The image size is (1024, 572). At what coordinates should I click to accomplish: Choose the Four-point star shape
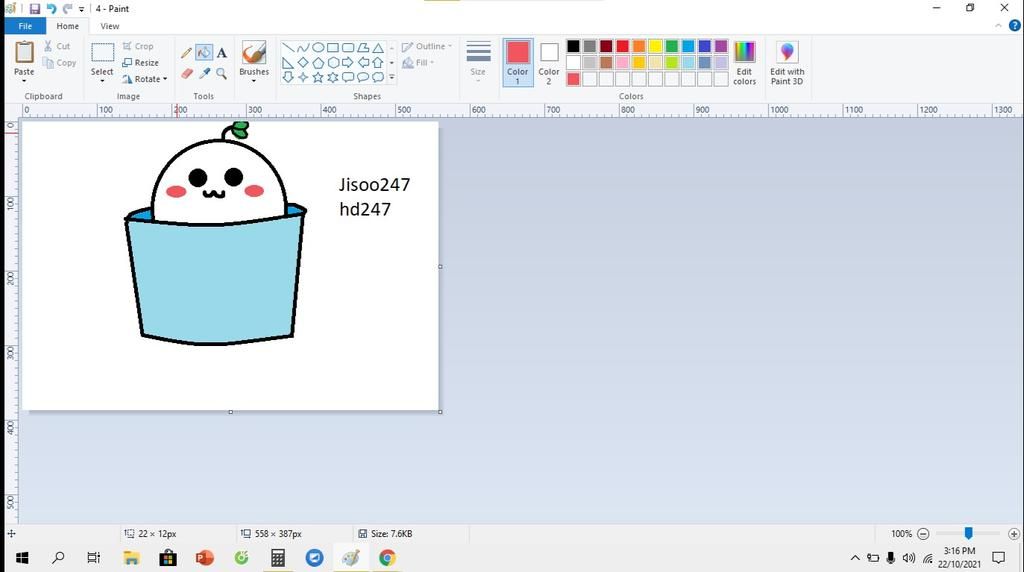coord(303,77)
